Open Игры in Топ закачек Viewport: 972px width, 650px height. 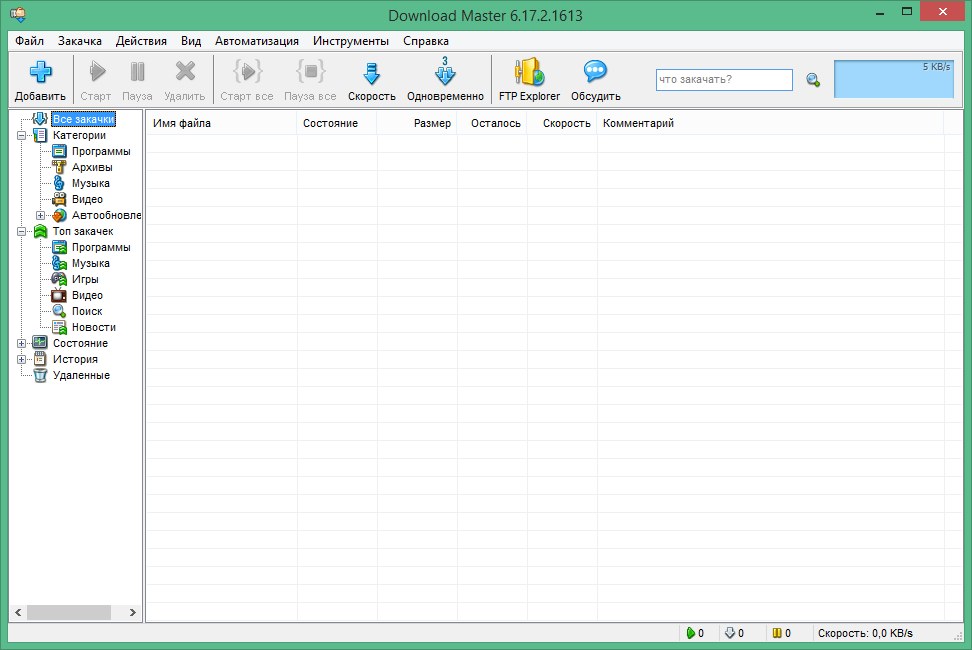pyautogui.click(x=85, y=279)
